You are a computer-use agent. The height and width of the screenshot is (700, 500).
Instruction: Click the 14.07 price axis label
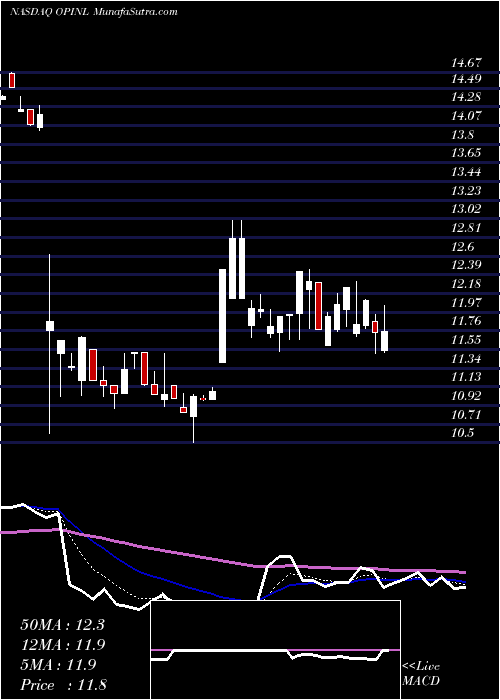coord(467,117)
